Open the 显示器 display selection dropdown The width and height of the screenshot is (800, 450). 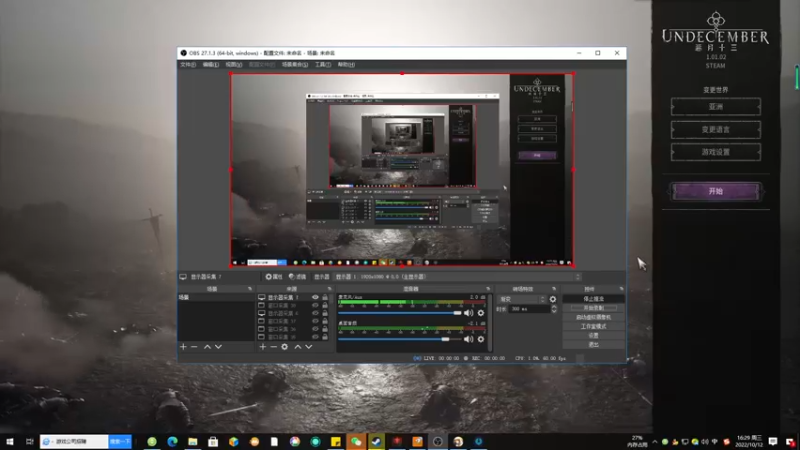click(458, 277)
